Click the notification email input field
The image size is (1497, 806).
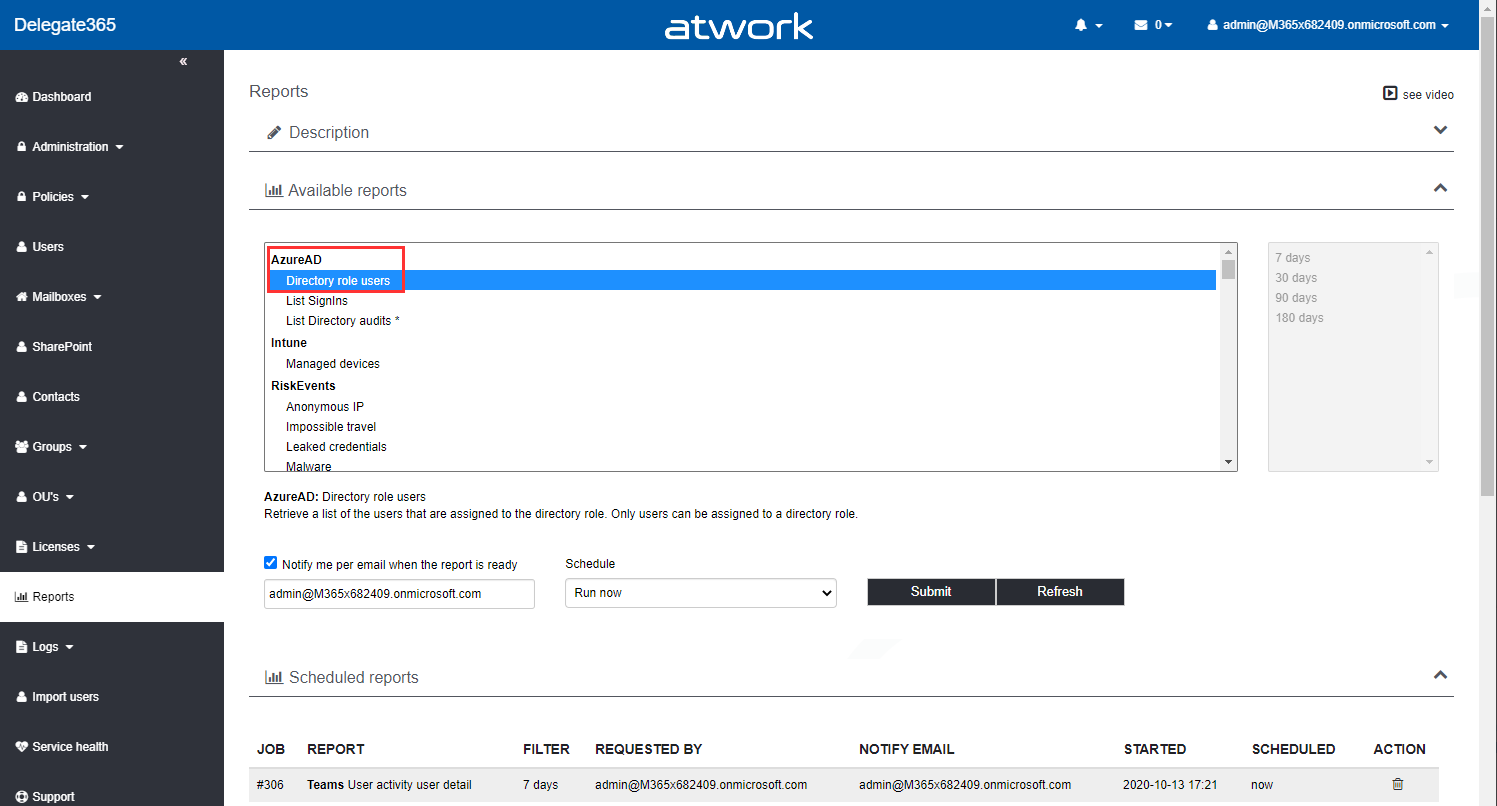[x=399, y=594]
